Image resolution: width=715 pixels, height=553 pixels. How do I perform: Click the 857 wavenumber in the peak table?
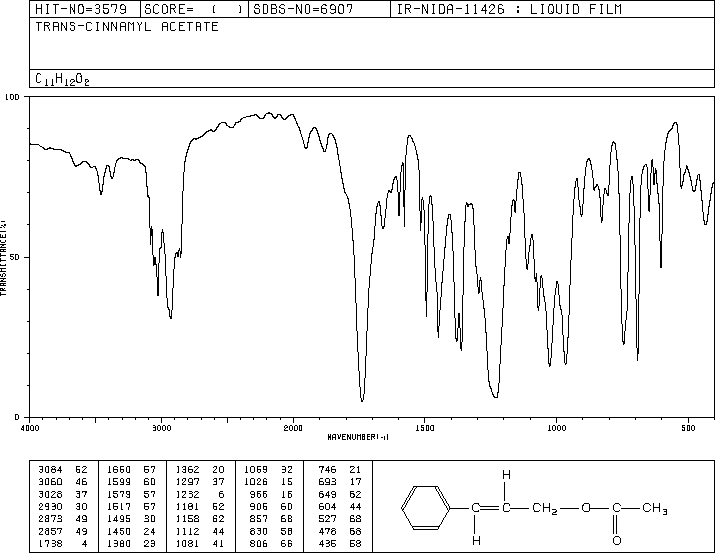tap(259, 519)
